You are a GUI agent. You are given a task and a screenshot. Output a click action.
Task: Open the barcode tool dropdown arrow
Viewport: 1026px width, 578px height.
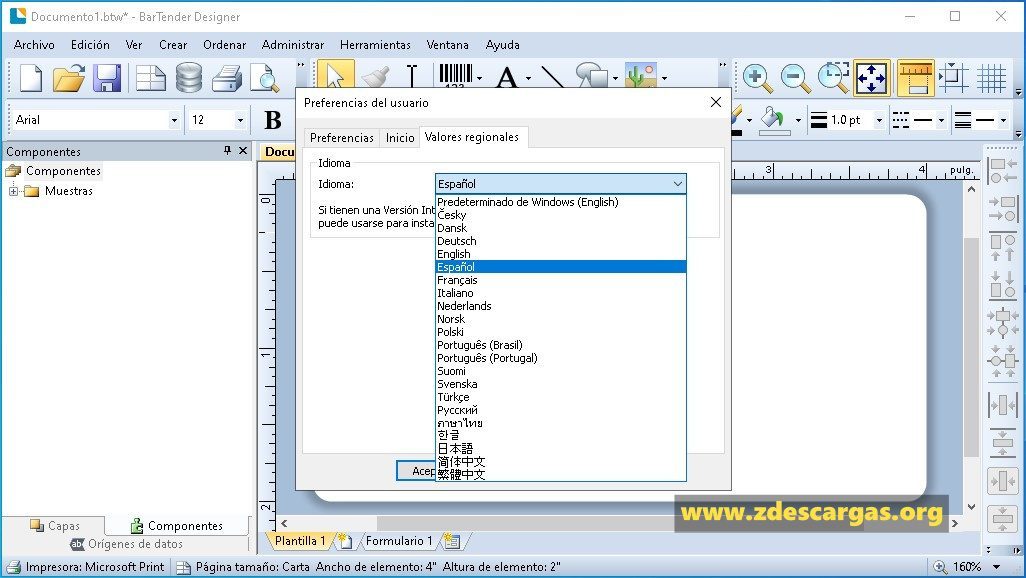[x=480, y=79]
